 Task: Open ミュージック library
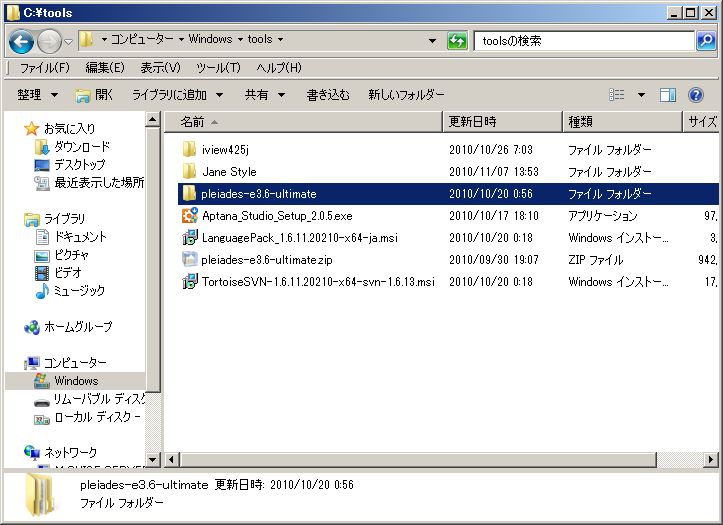click(79, 290)
